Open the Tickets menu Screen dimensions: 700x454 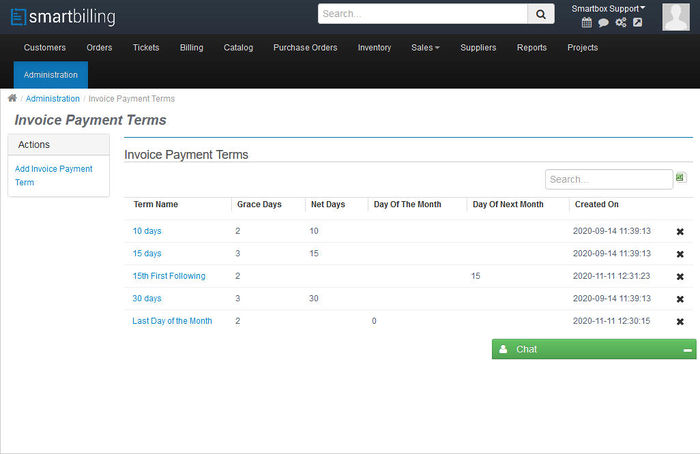pos(146,47)
